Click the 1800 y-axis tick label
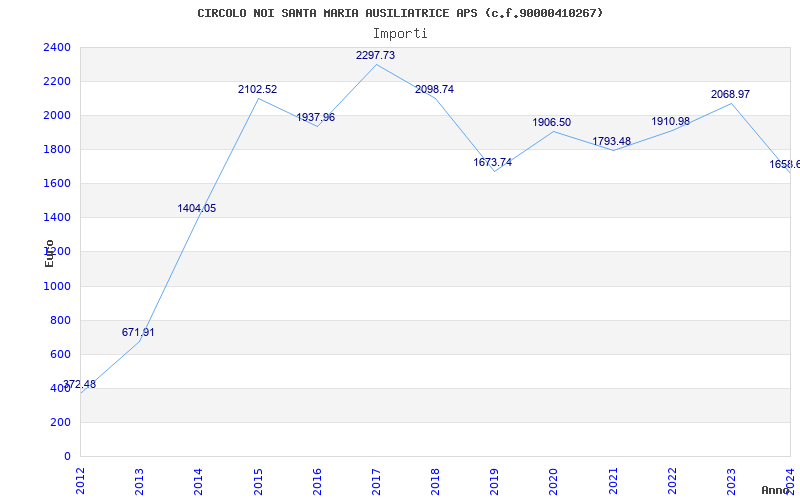800x500 pixels. [57, 149]
